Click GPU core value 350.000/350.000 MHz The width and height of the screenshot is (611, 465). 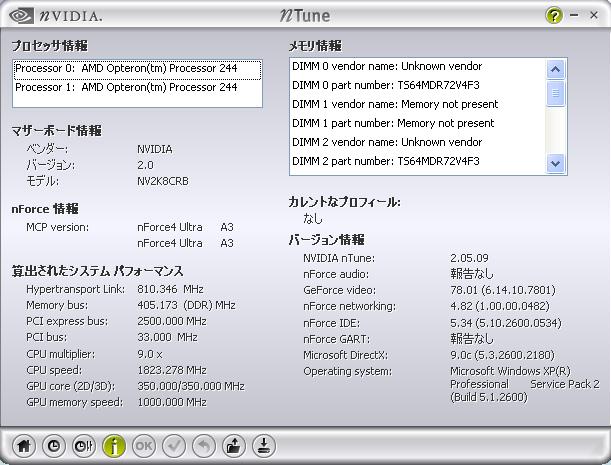[191, 386]
